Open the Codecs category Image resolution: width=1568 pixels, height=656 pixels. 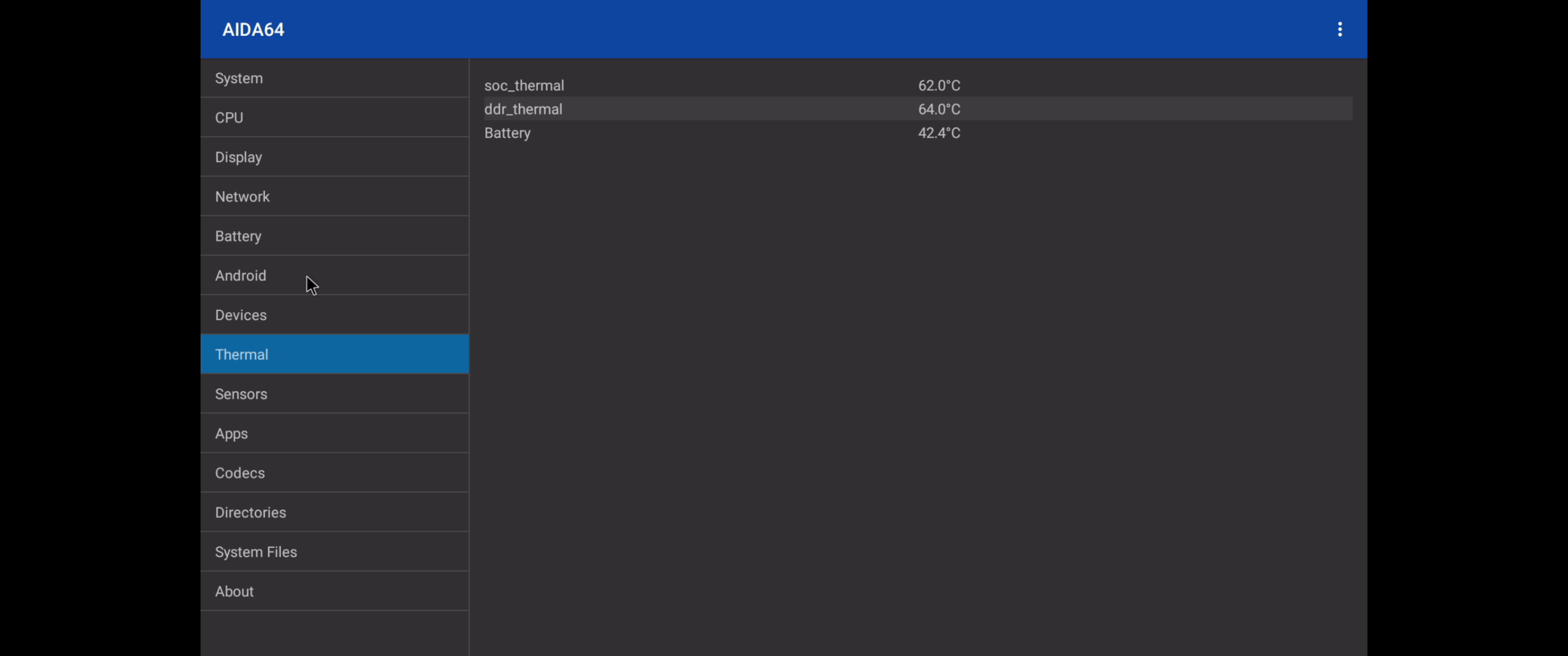coord(334,473)
